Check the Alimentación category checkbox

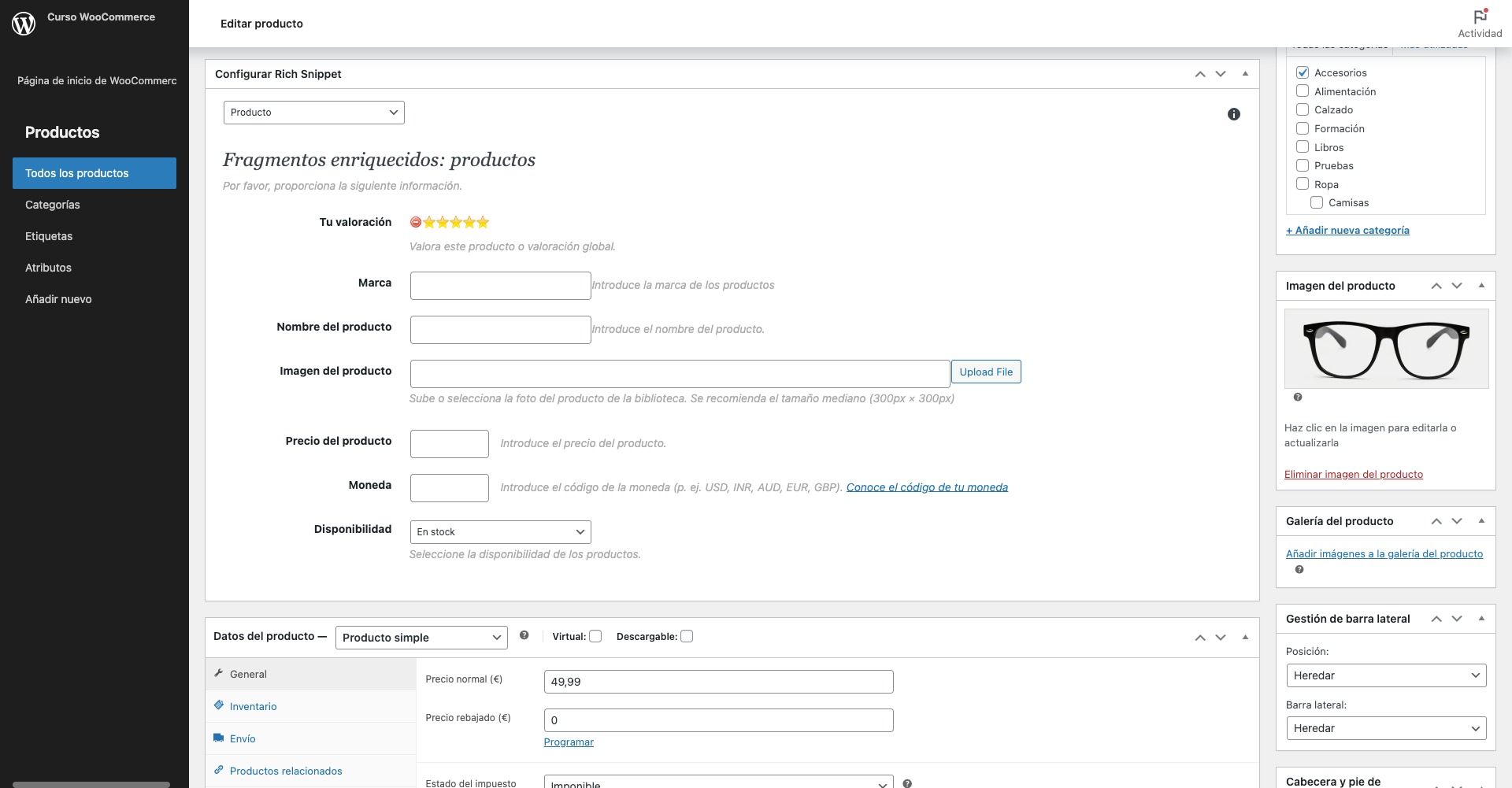point(1303,91)
